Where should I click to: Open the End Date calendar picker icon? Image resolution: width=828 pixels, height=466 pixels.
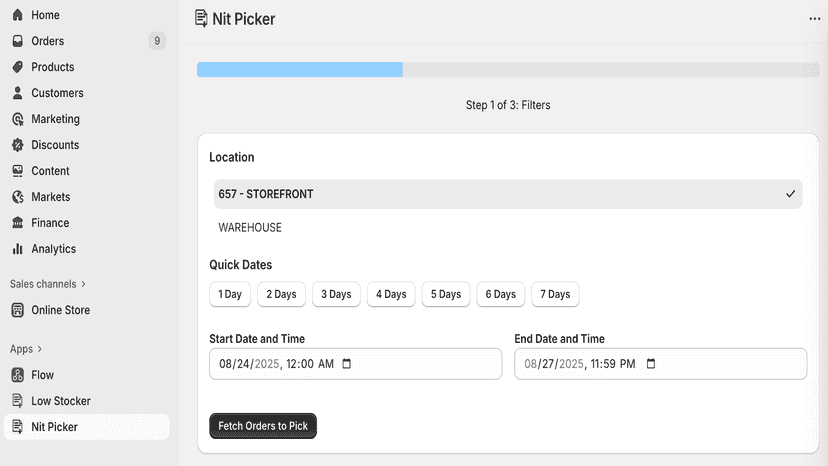pos(651,364)
